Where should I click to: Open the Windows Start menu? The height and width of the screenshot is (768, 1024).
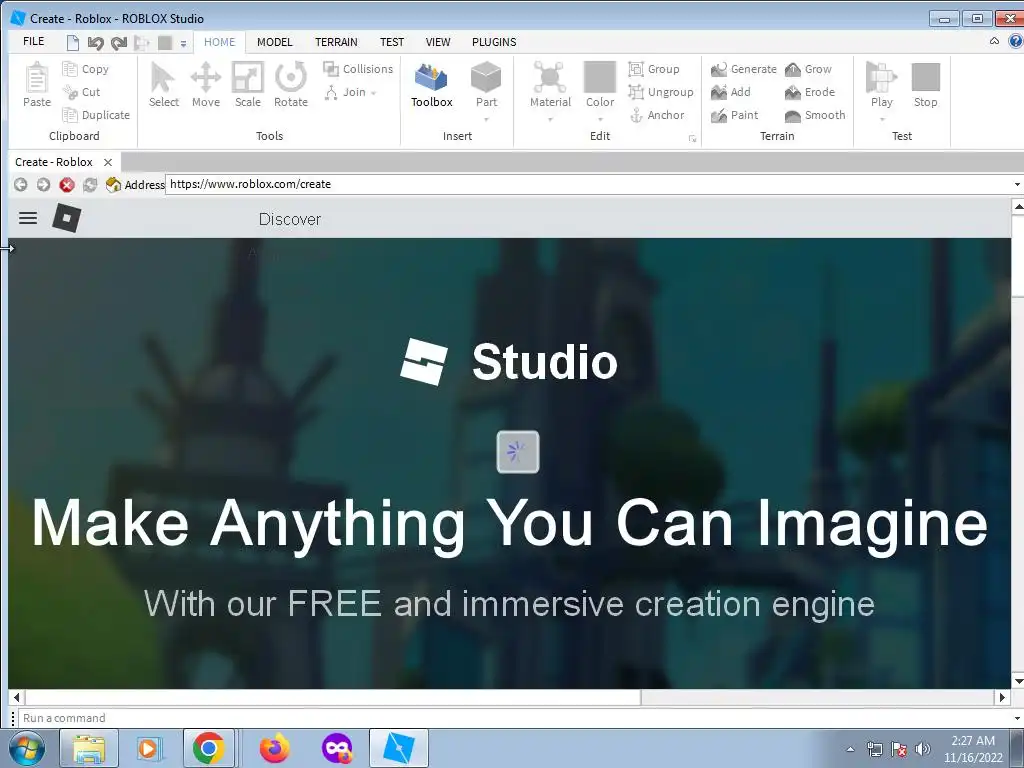pos(26,748)
